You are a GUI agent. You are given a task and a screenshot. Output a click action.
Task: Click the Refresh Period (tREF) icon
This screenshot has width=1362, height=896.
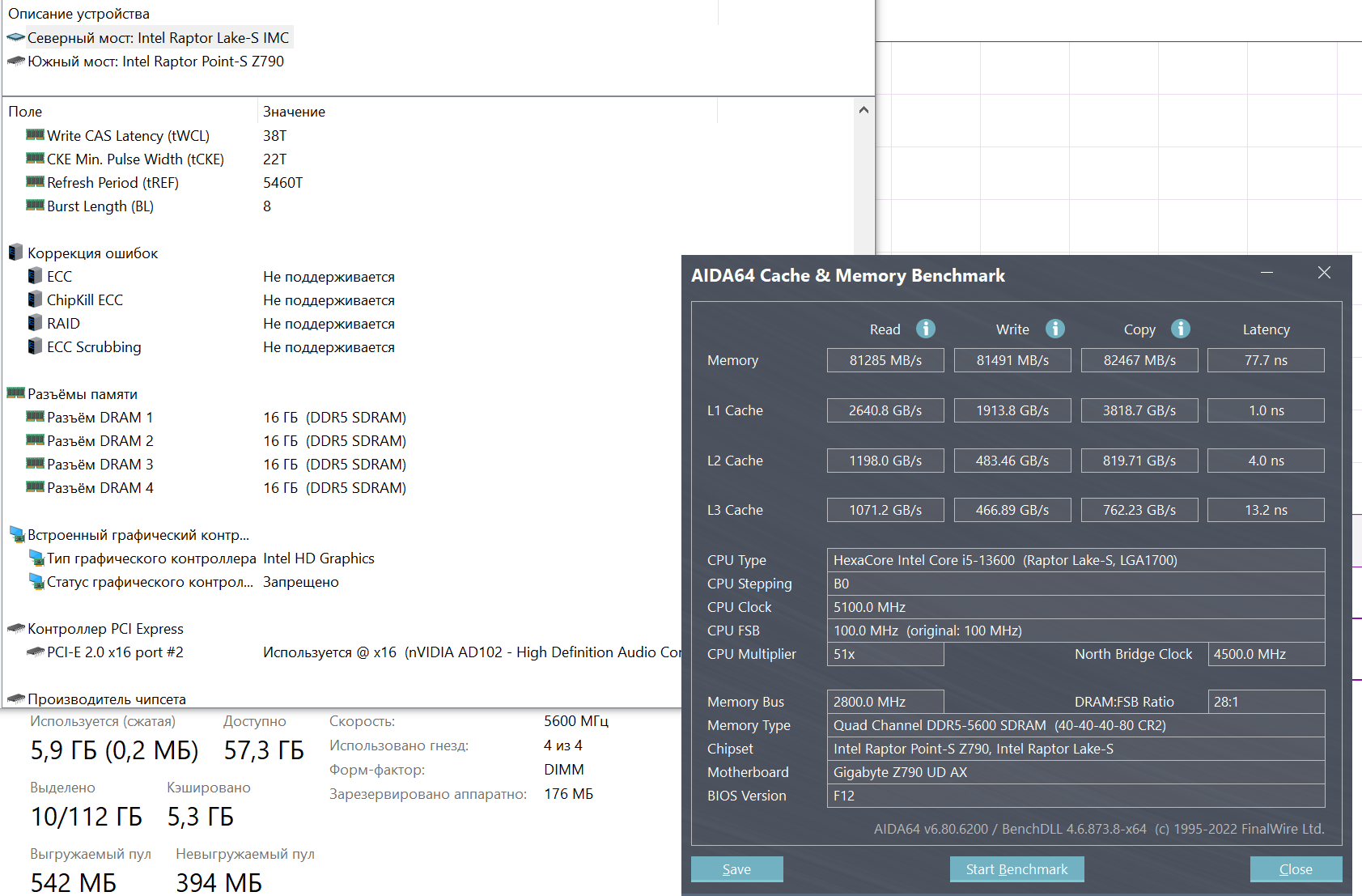[35, 182]
